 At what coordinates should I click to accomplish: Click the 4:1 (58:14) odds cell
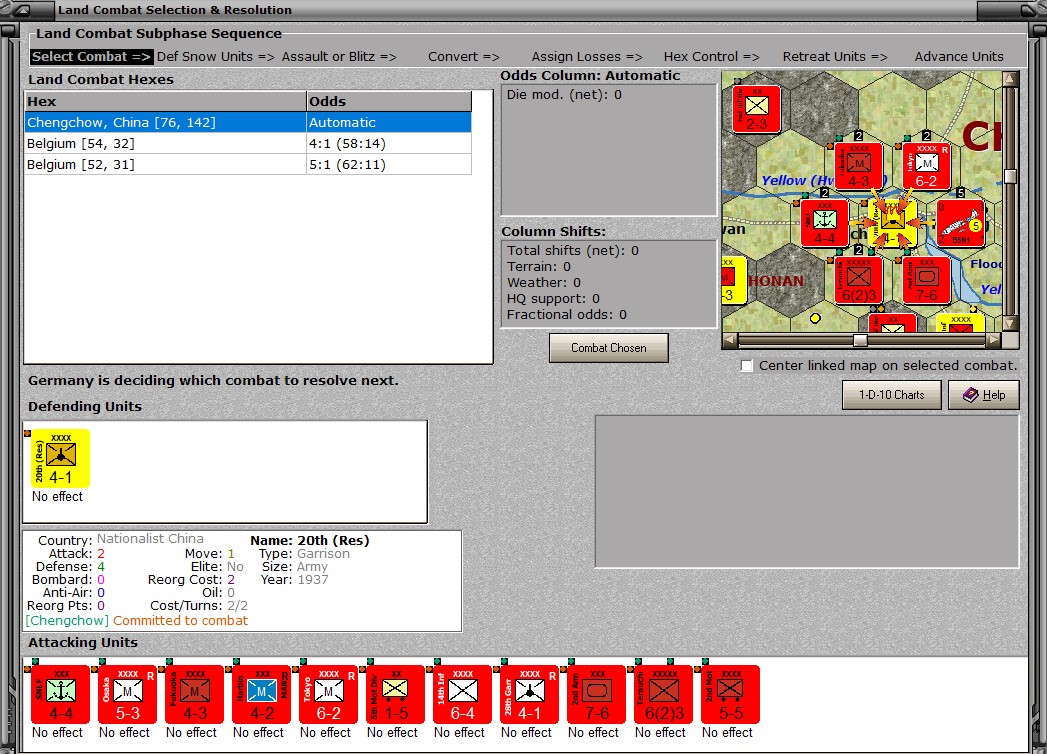pyautogui.click(x=389, y=144)
